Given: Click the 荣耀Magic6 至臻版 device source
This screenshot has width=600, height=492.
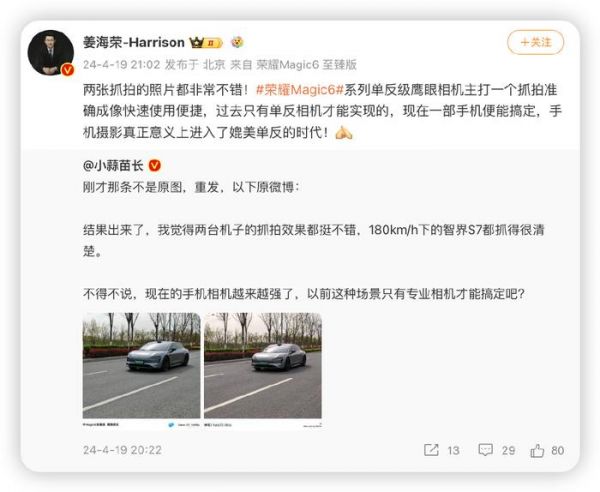Looking at the screenshot, I should pyautogui.click(x=307, y=65).
